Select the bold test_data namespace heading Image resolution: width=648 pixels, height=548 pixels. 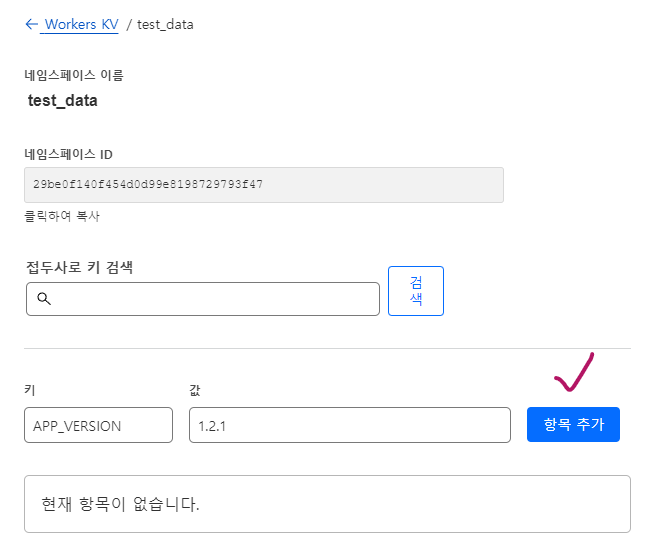click(62, 100)
